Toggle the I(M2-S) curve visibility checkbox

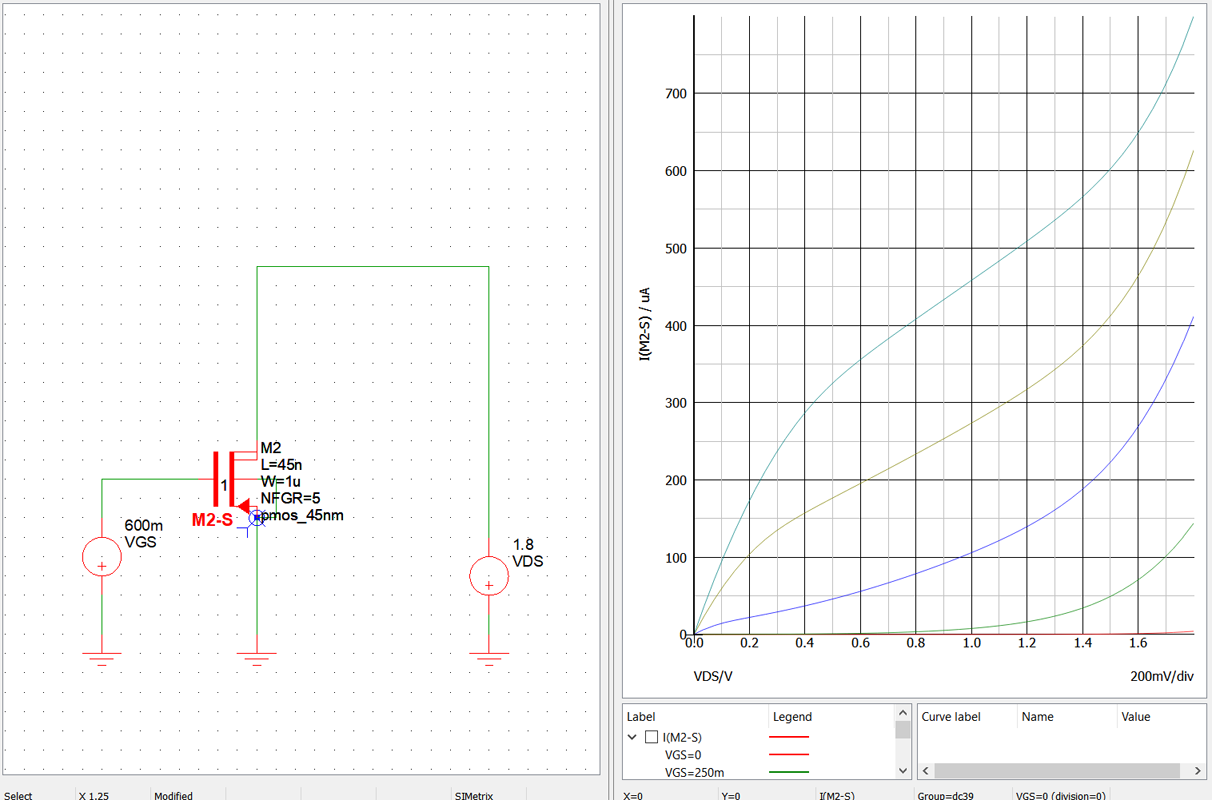tap(651, 736)
